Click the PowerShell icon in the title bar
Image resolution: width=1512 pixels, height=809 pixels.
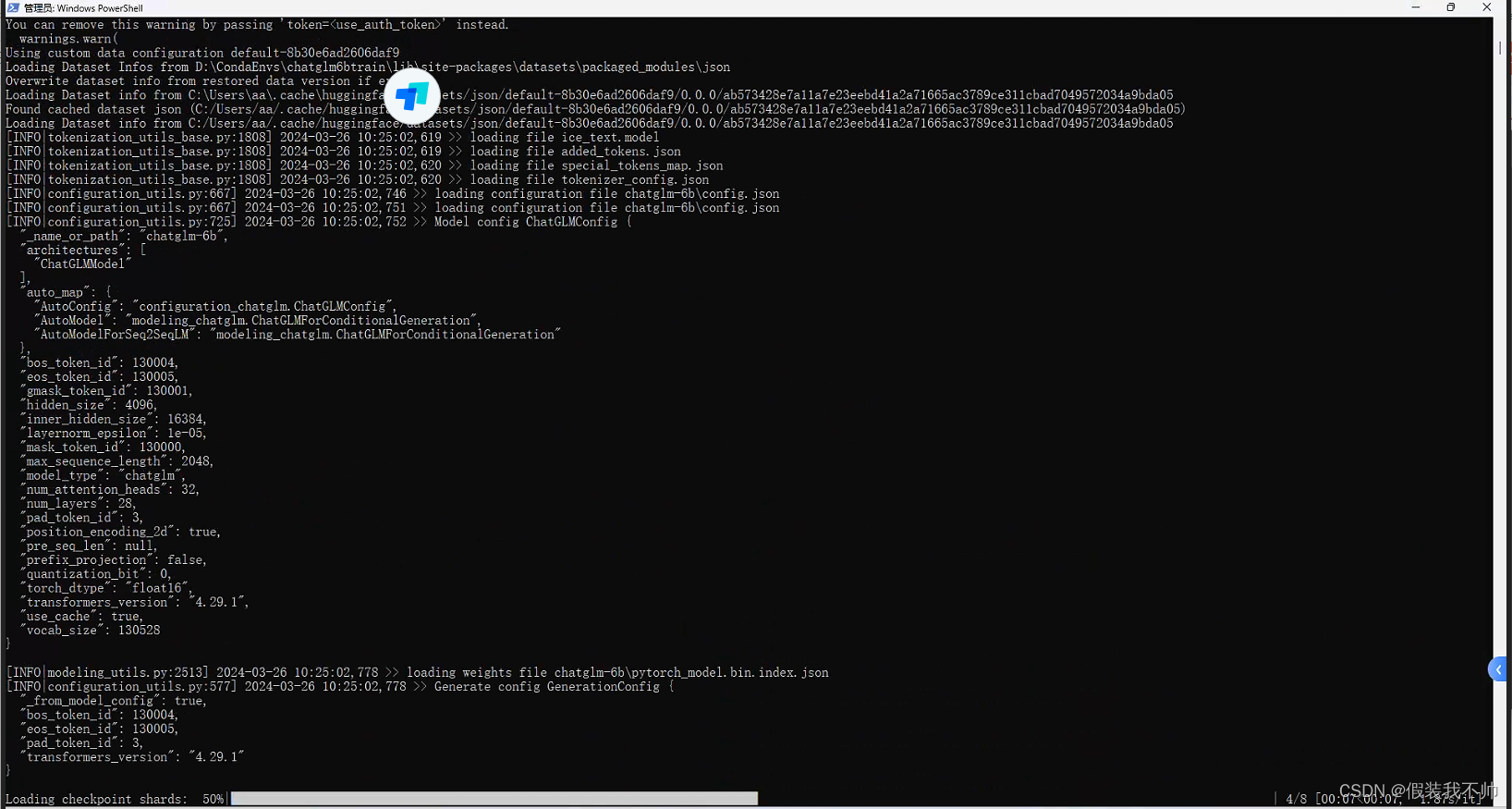(x=13, y=7)
